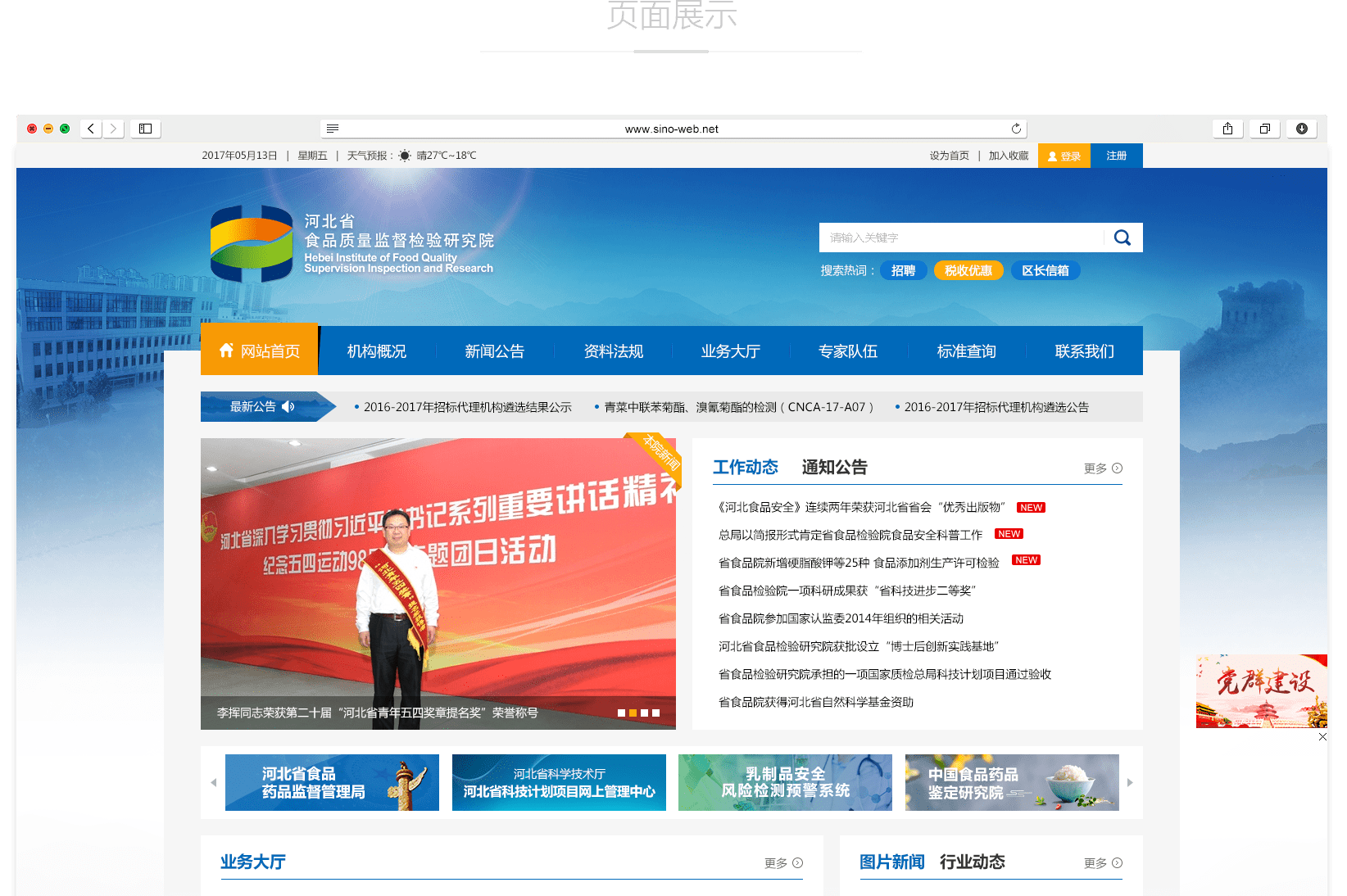Open 标准查询 menu item

coord(967,351)
